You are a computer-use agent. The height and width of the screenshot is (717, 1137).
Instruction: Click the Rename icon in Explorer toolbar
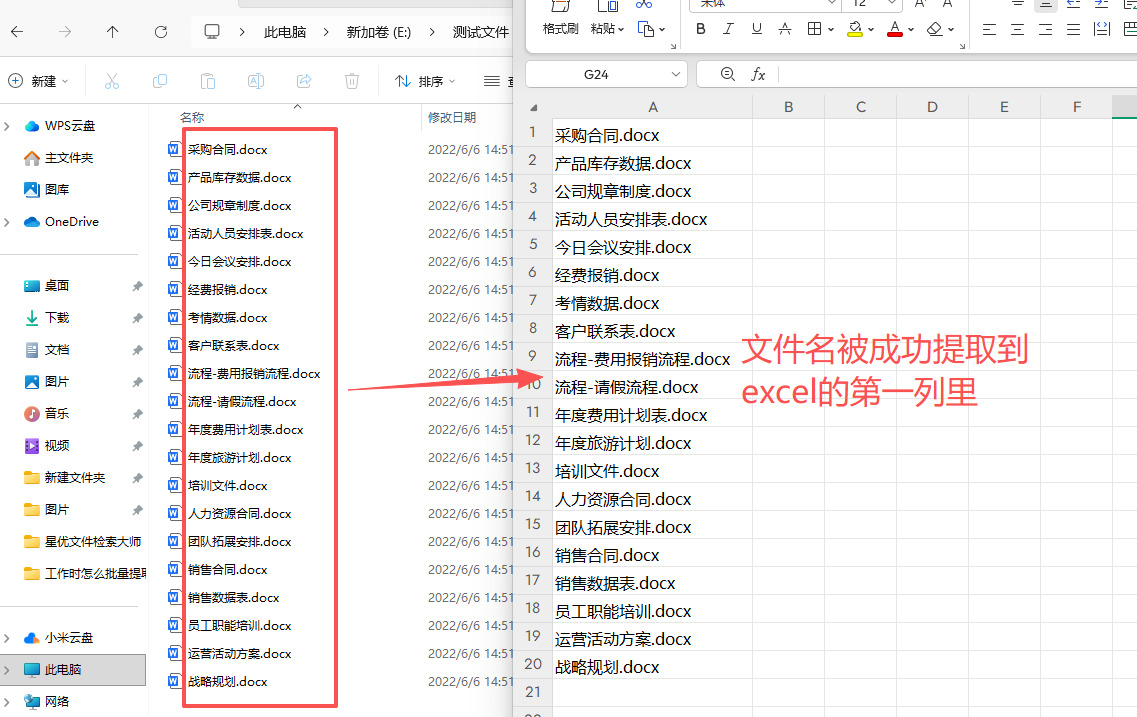tap(256, 81)
